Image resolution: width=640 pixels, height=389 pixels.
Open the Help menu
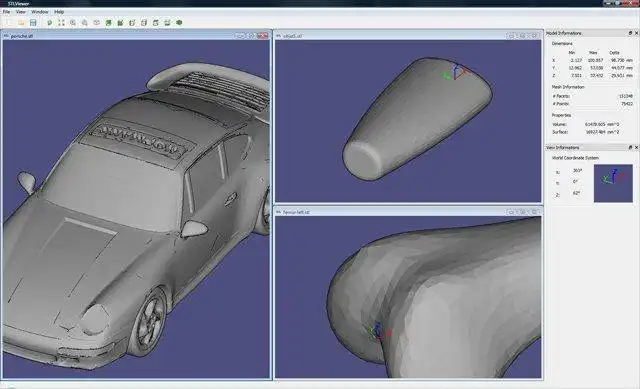(x=59, y=12)
